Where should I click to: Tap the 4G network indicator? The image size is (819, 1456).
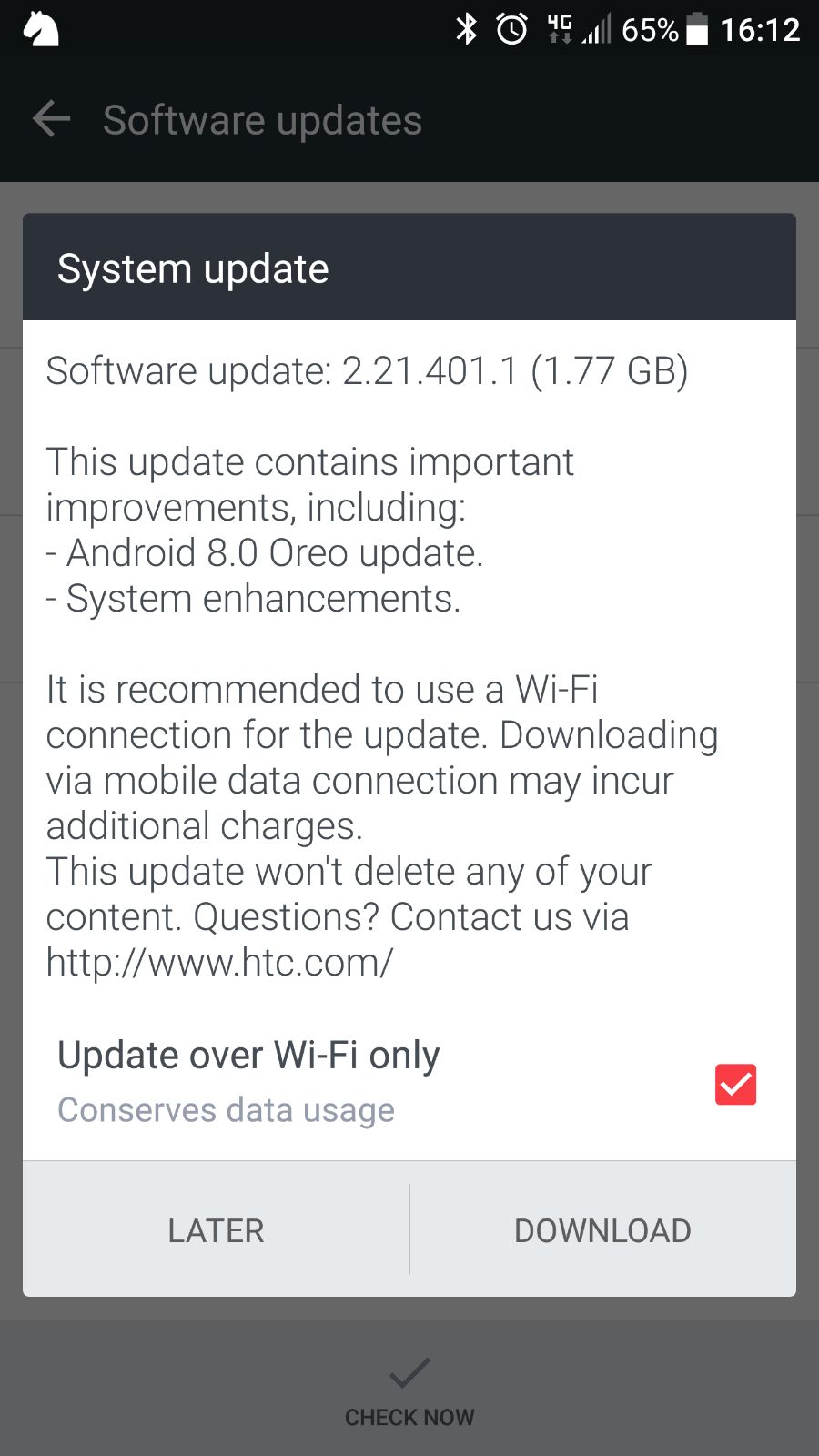coord(560,29)
